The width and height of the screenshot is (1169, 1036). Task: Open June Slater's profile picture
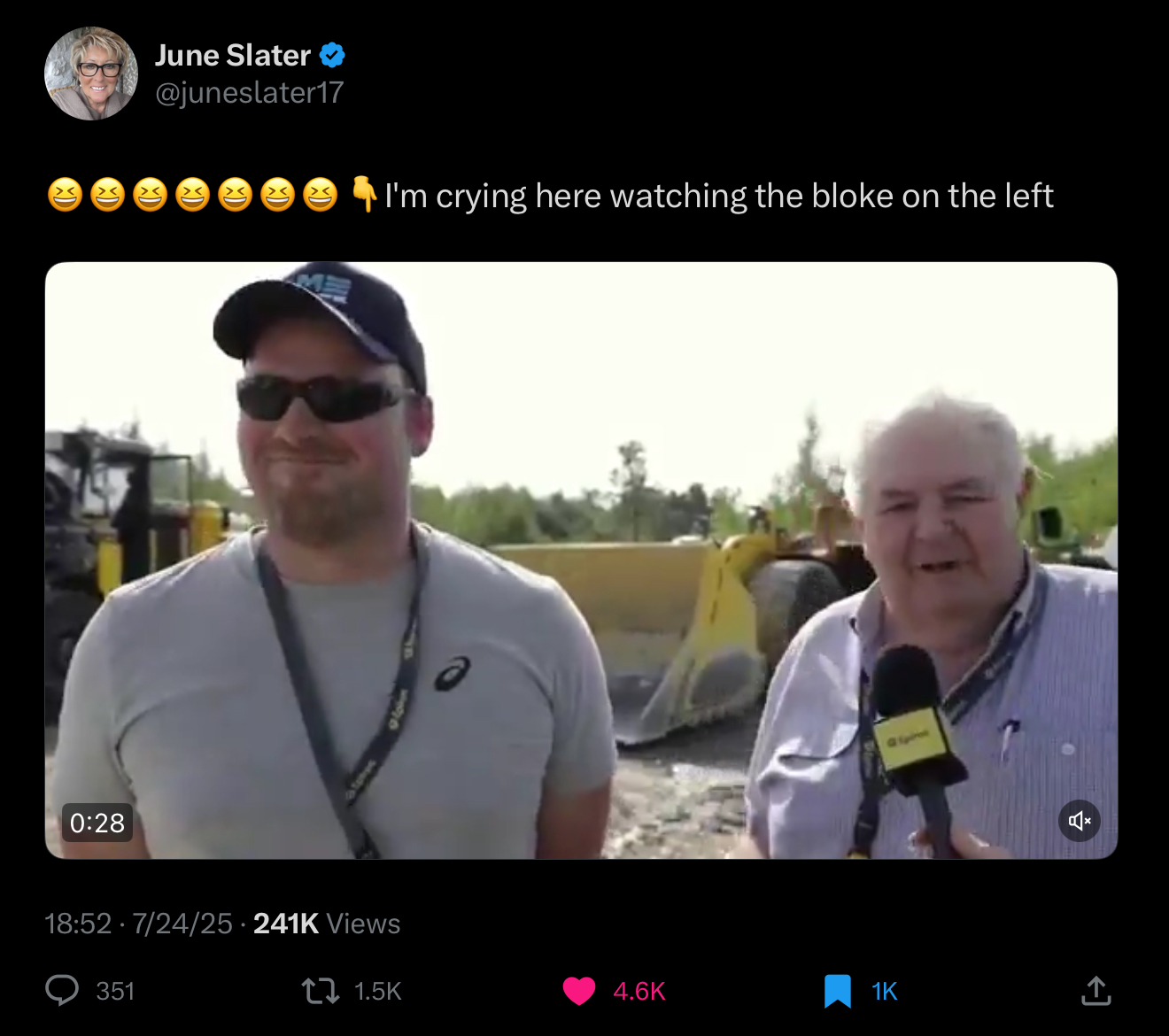pos(91,73)
